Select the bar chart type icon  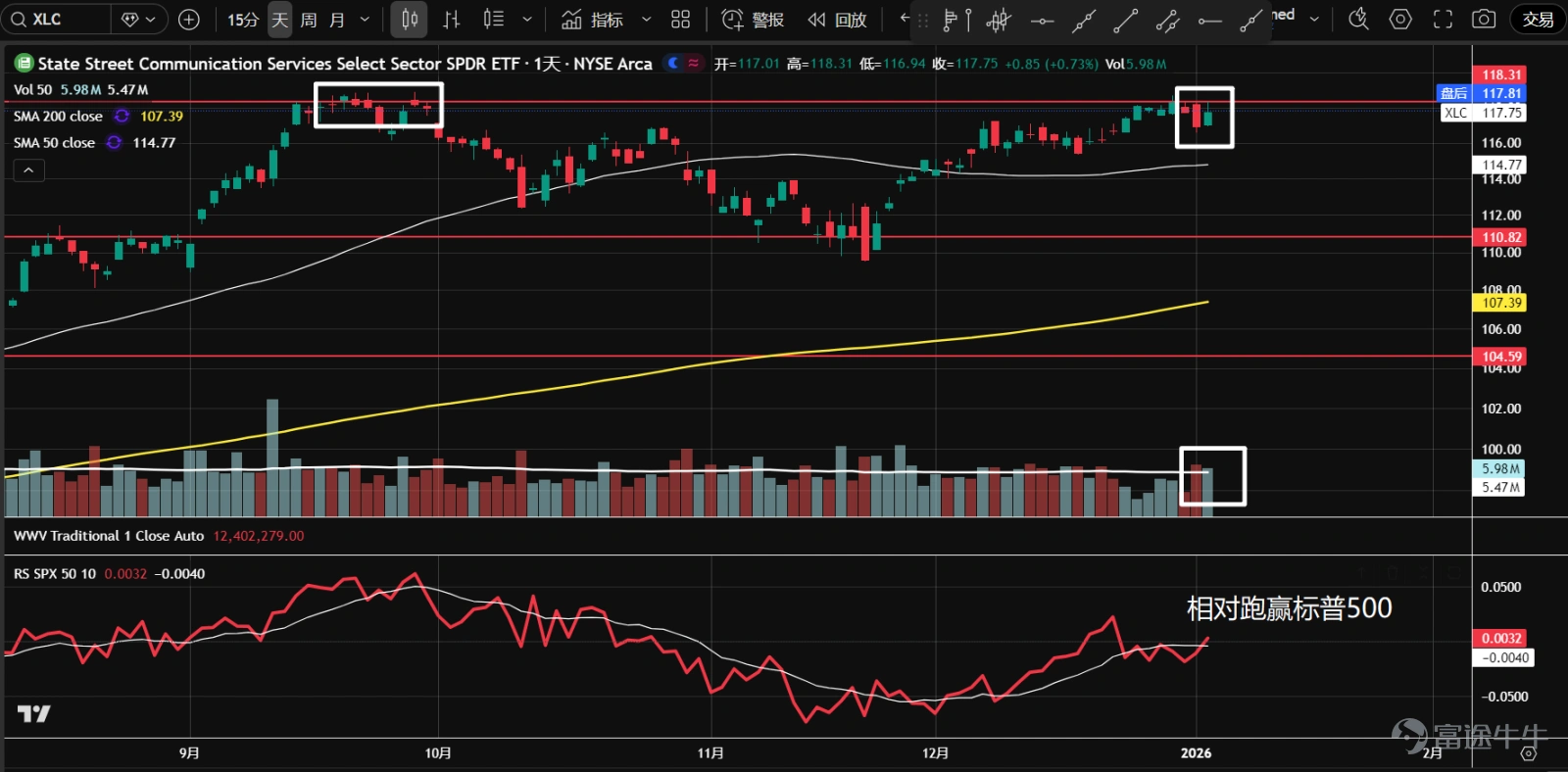451,20
